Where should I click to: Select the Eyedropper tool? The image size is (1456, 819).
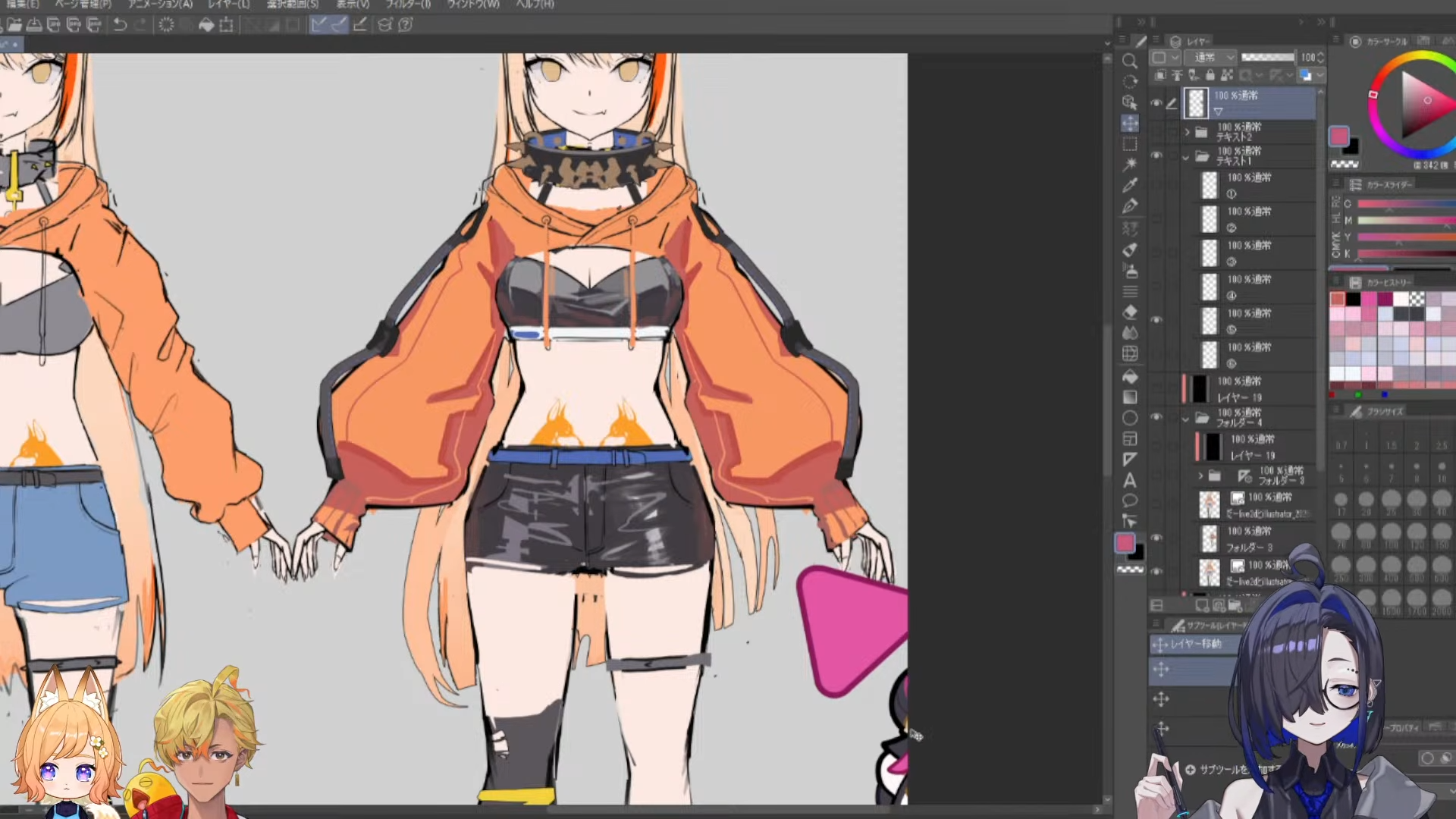tap(1130, 185)
